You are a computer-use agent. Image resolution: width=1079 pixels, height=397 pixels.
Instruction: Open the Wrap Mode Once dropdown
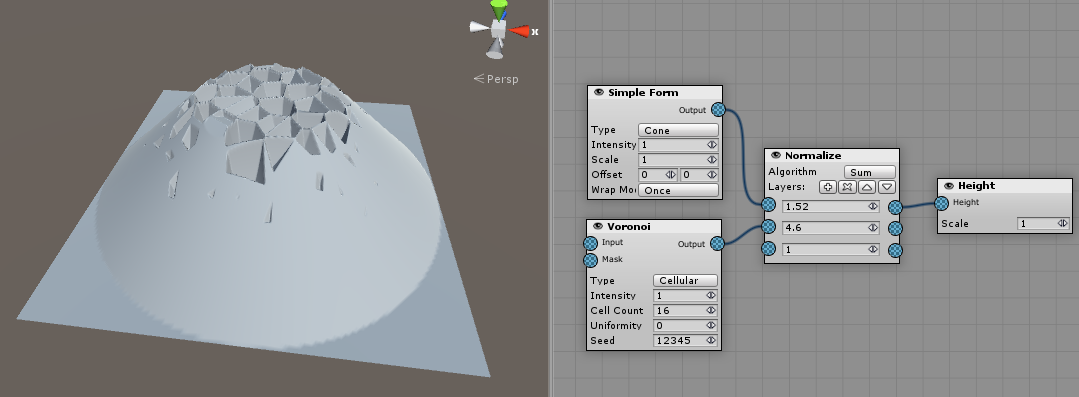coord(679,190)
